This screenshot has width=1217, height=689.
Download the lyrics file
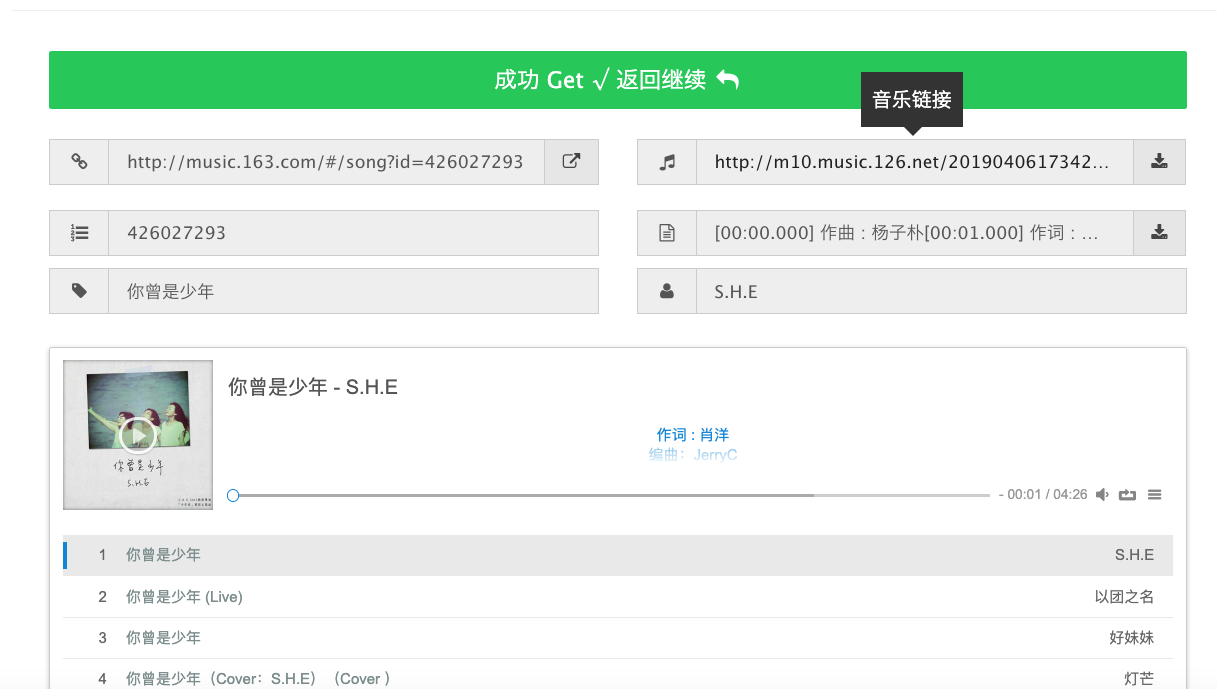coord(1159,233)
